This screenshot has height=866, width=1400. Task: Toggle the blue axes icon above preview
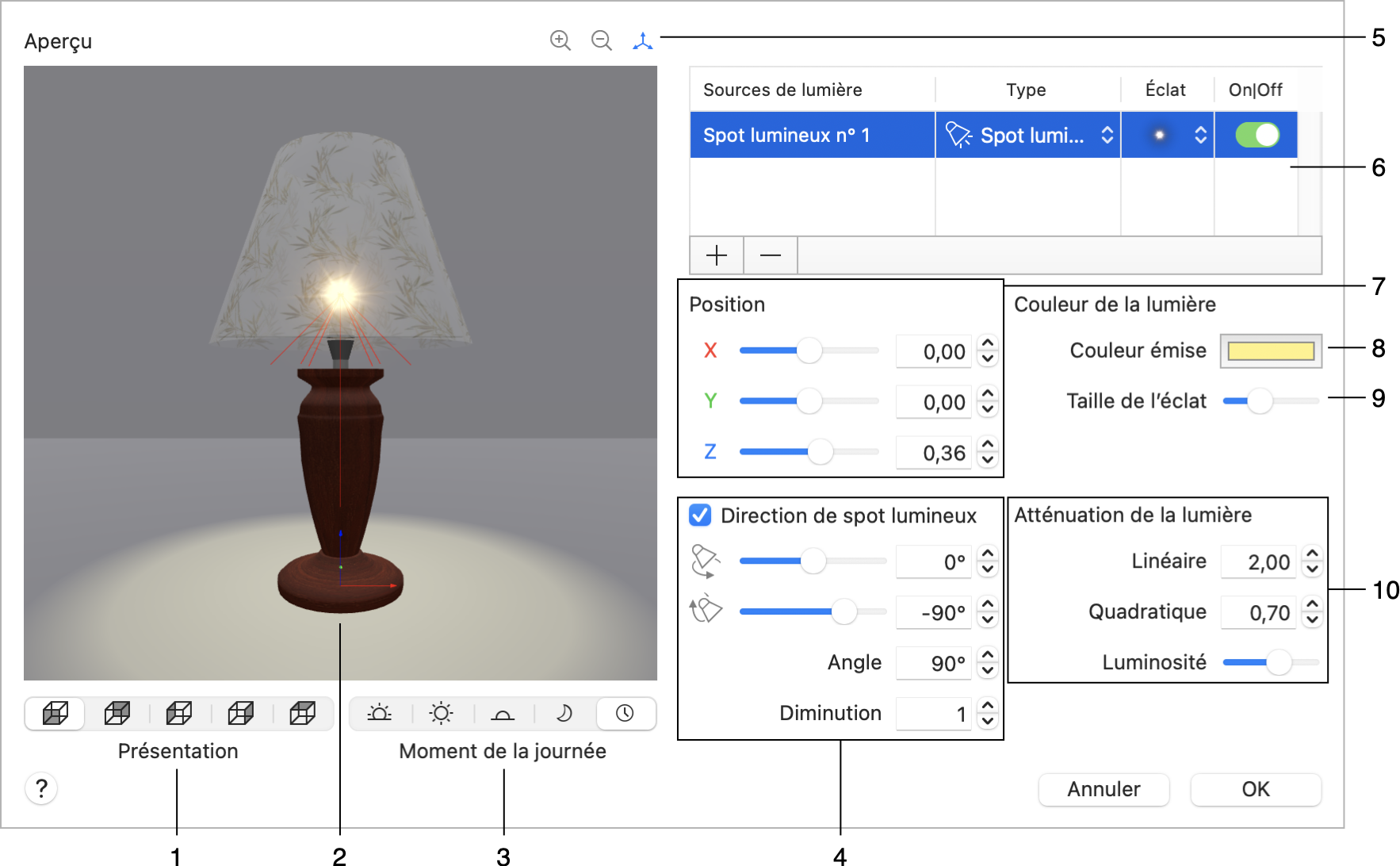coord(643,40)
